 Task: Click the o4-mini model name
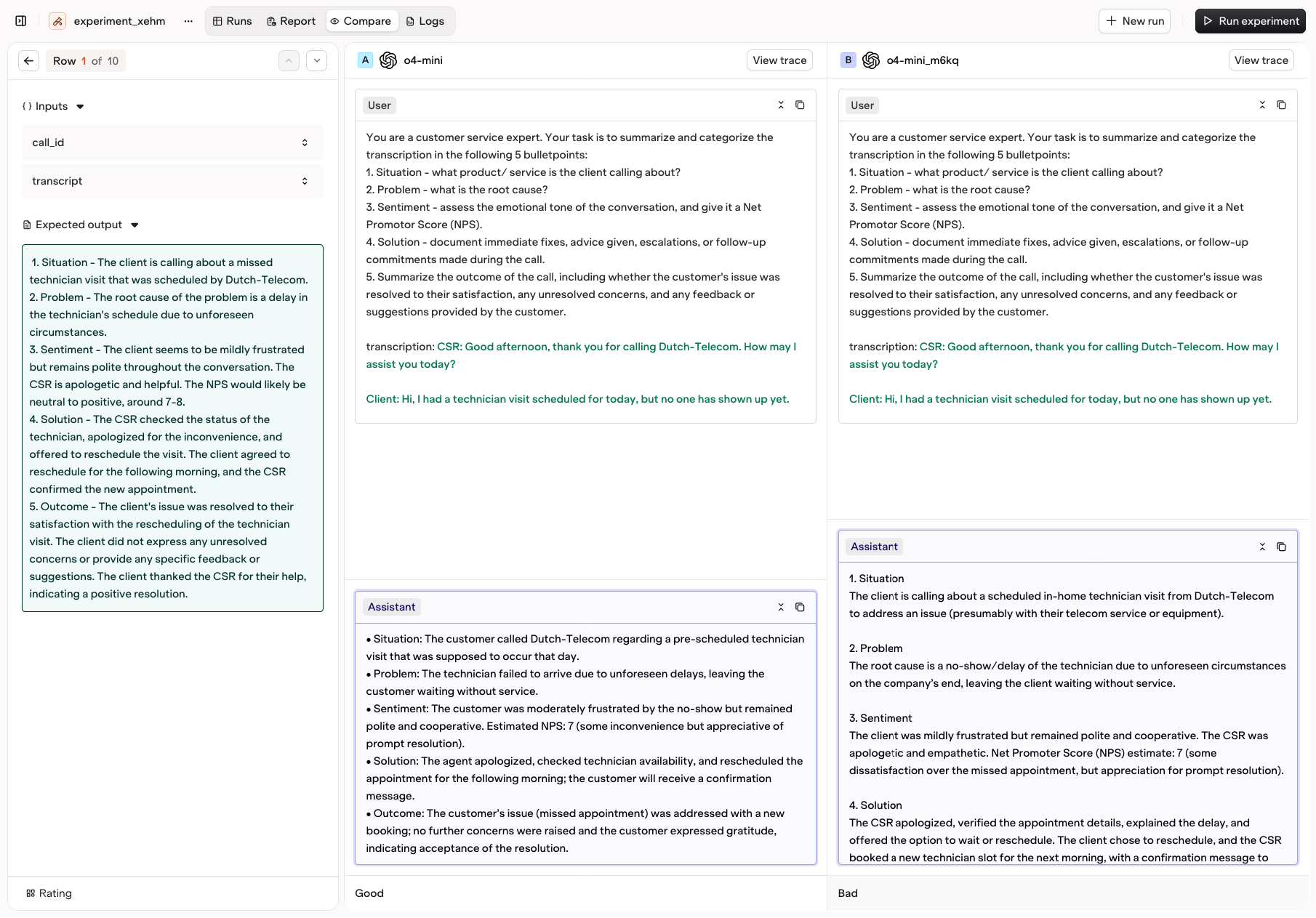click(423, 60)
